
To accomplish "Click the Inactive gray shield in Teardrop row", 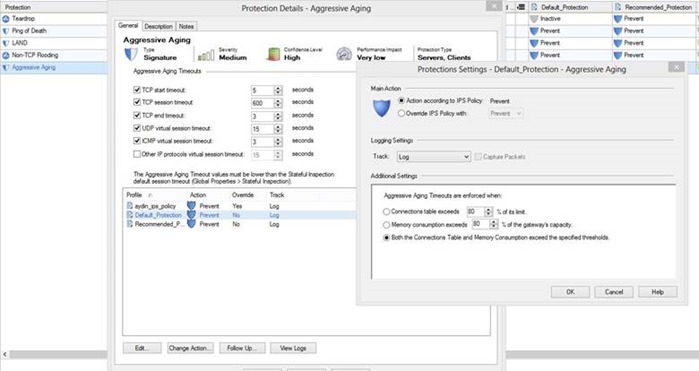I will pos(534,19).
